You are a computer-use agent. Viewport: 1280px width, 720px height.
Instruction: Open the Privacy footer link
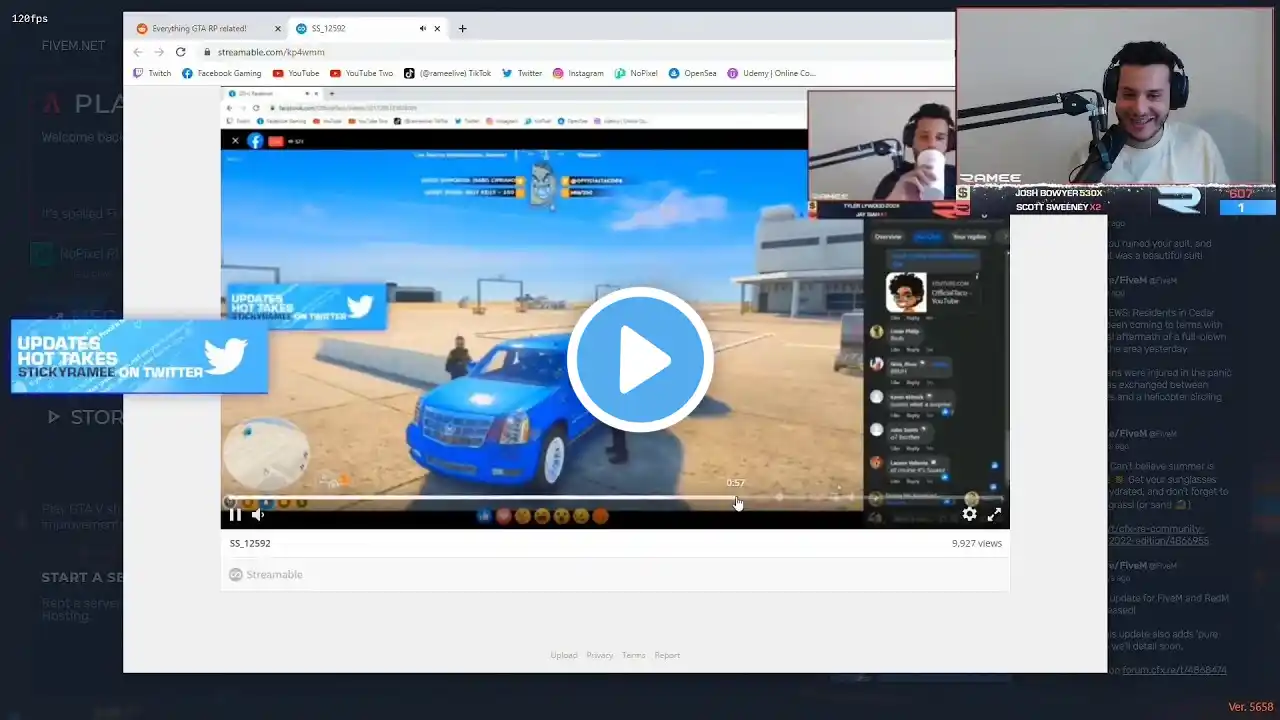click(600, 655)
